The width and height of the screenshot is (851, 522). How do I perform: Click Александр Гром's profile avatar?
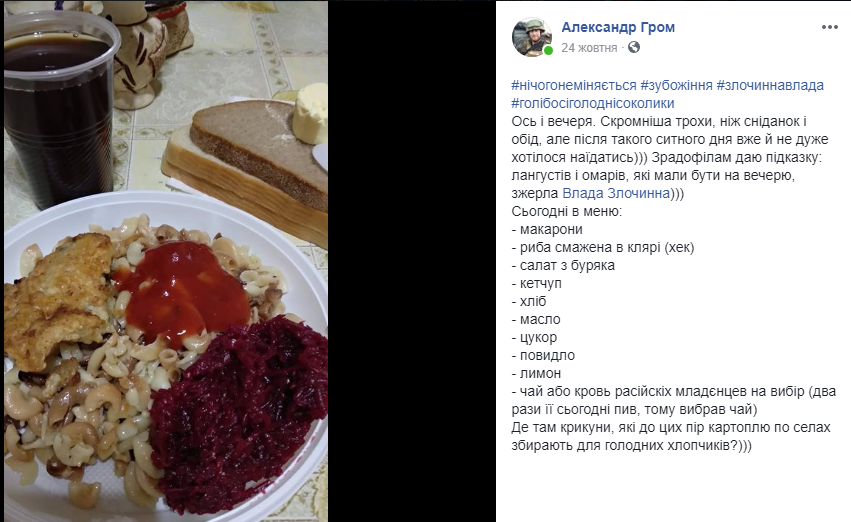click(532, 37)
